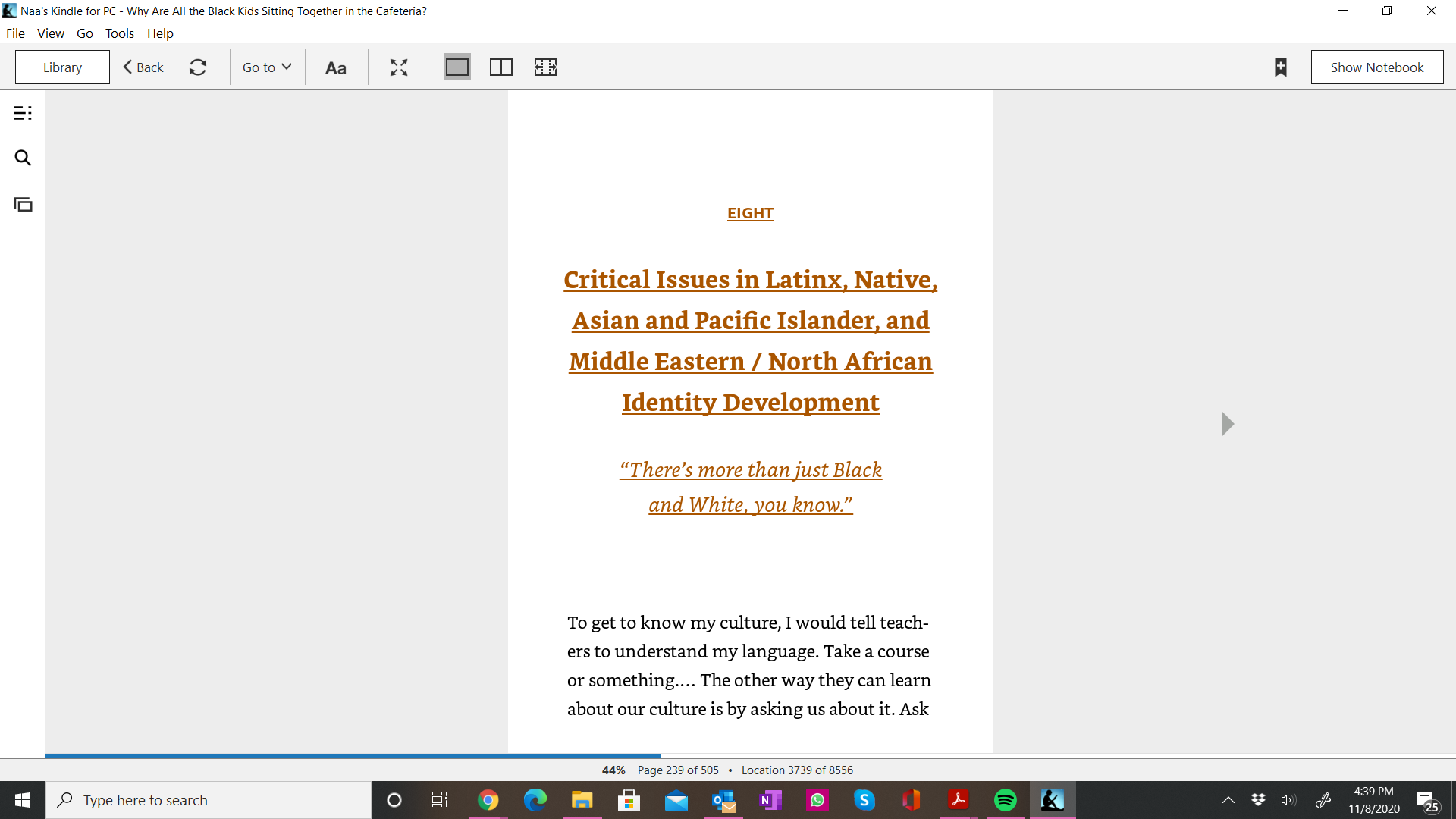Focus the taskbar search box
Screen dimensions: 1456x819
coord(209,800)
